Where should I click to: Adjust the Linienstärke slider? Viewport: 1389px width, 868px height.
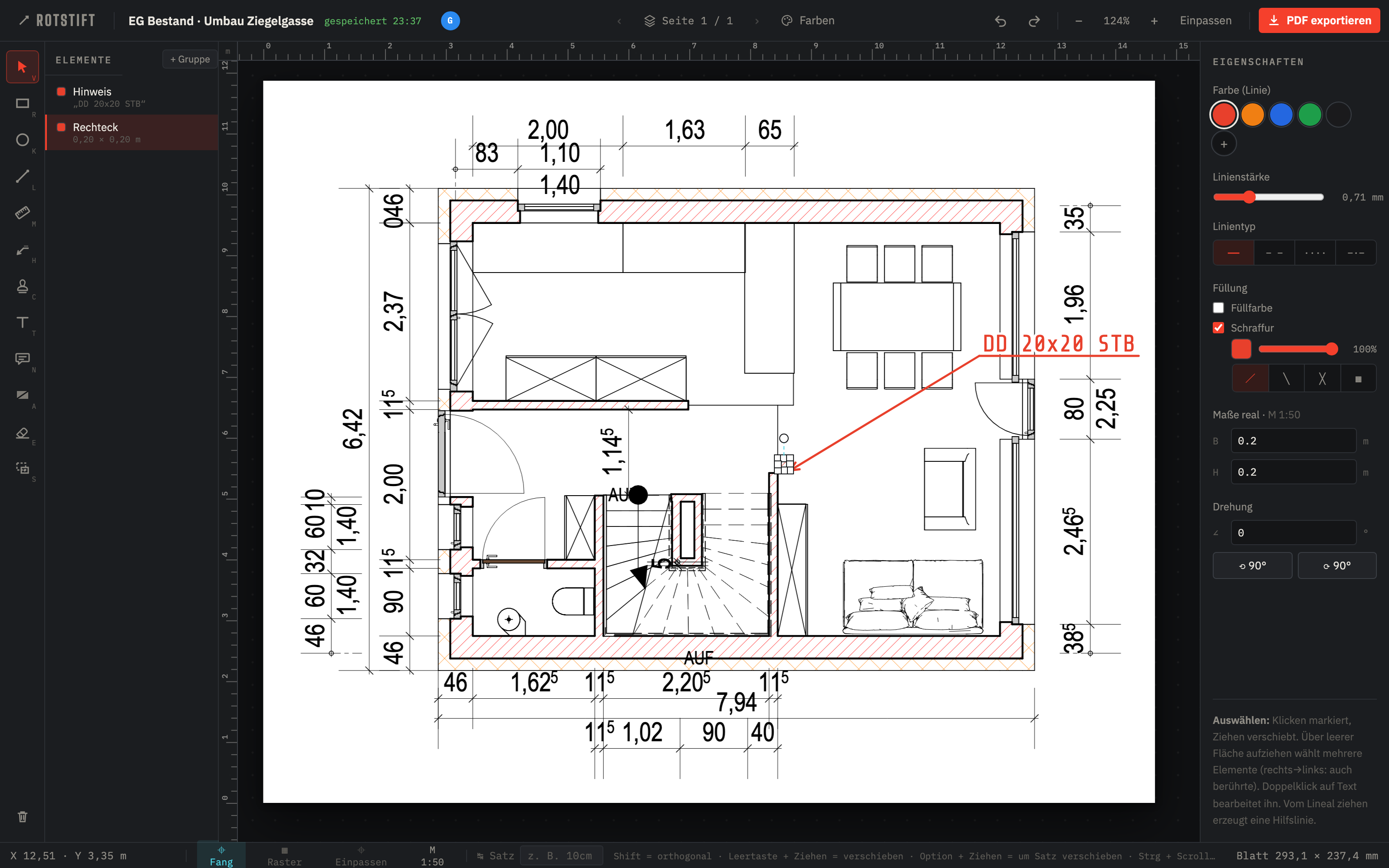[1268, 197]
